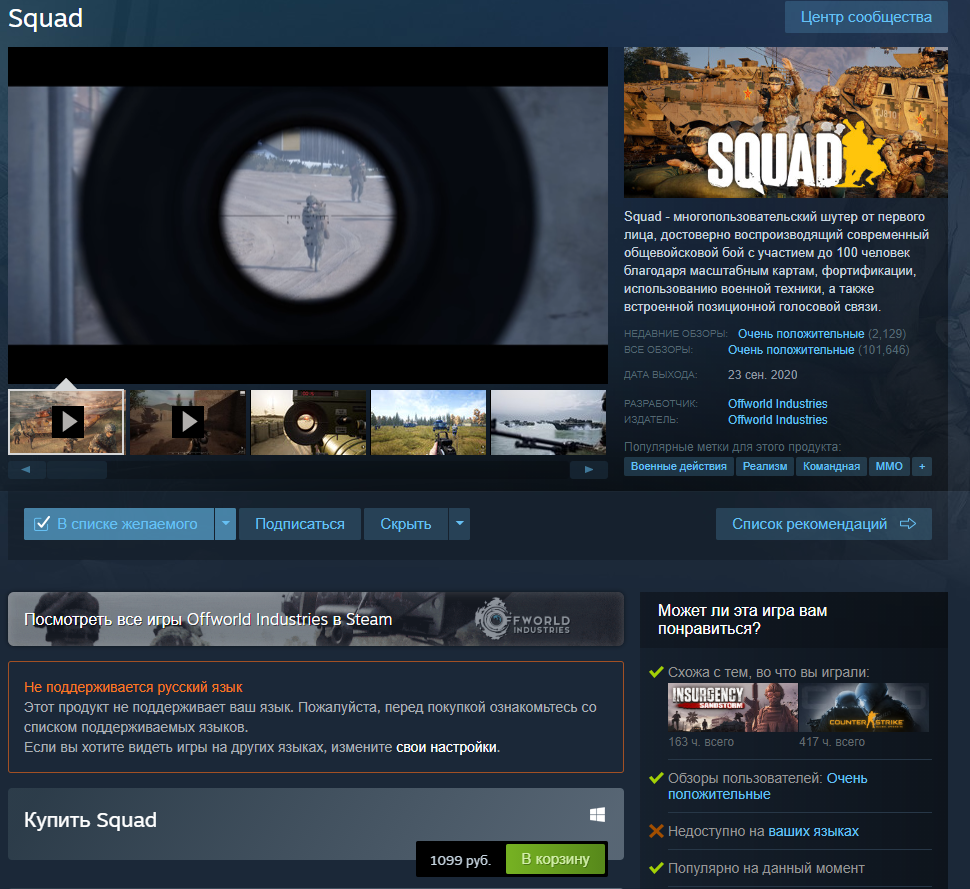
Task: Click the 1099 руб. price label
Action: [460, 861]
